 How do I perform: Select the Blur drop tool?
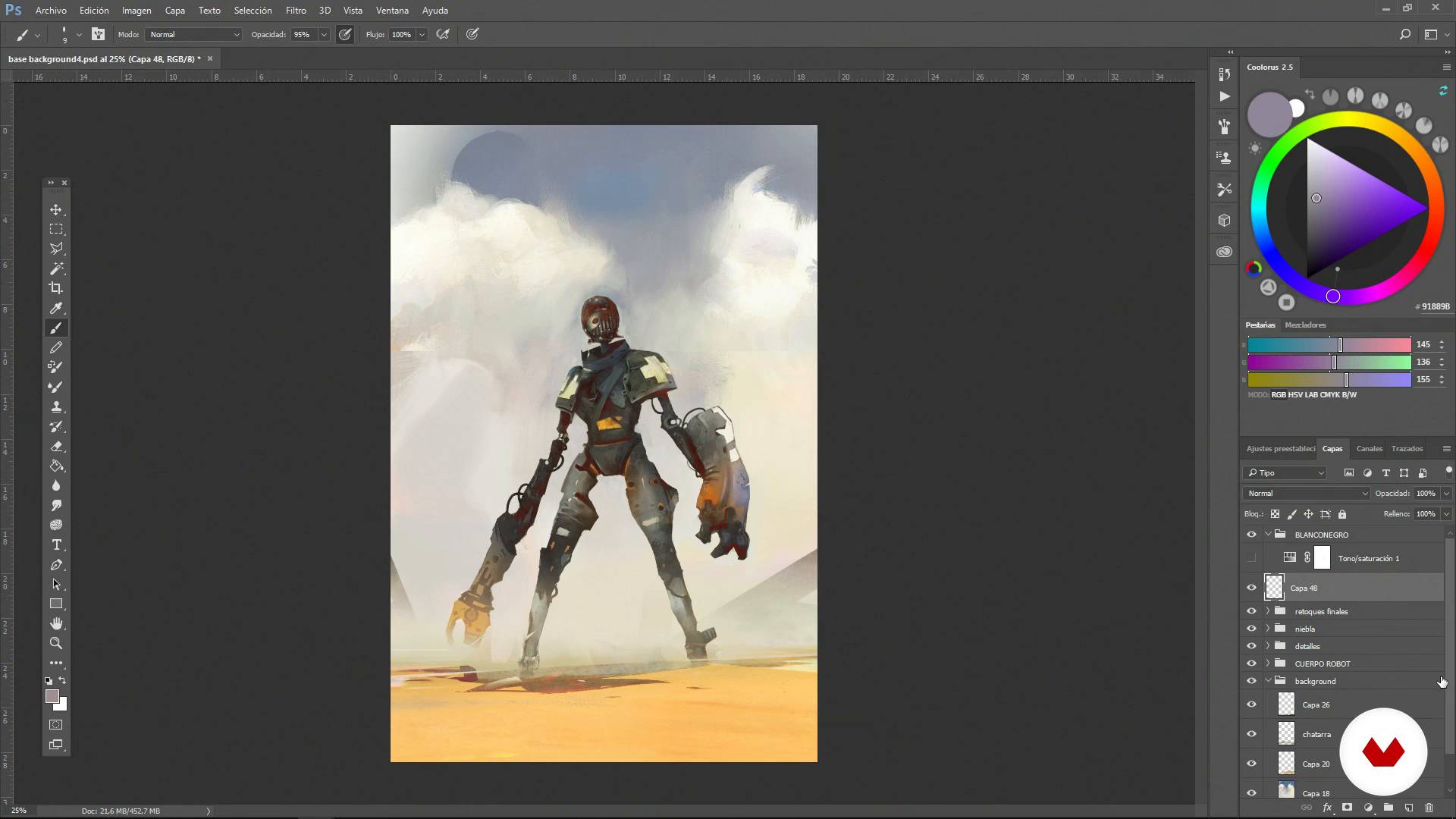click(x=56, y=485)
